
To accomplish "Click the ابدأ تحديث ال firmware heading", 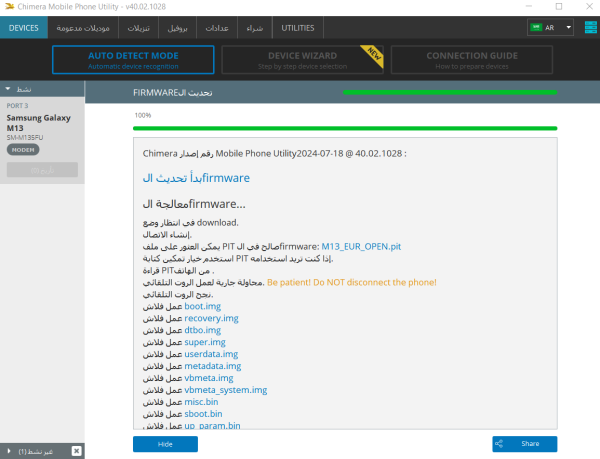I will 196,178.
